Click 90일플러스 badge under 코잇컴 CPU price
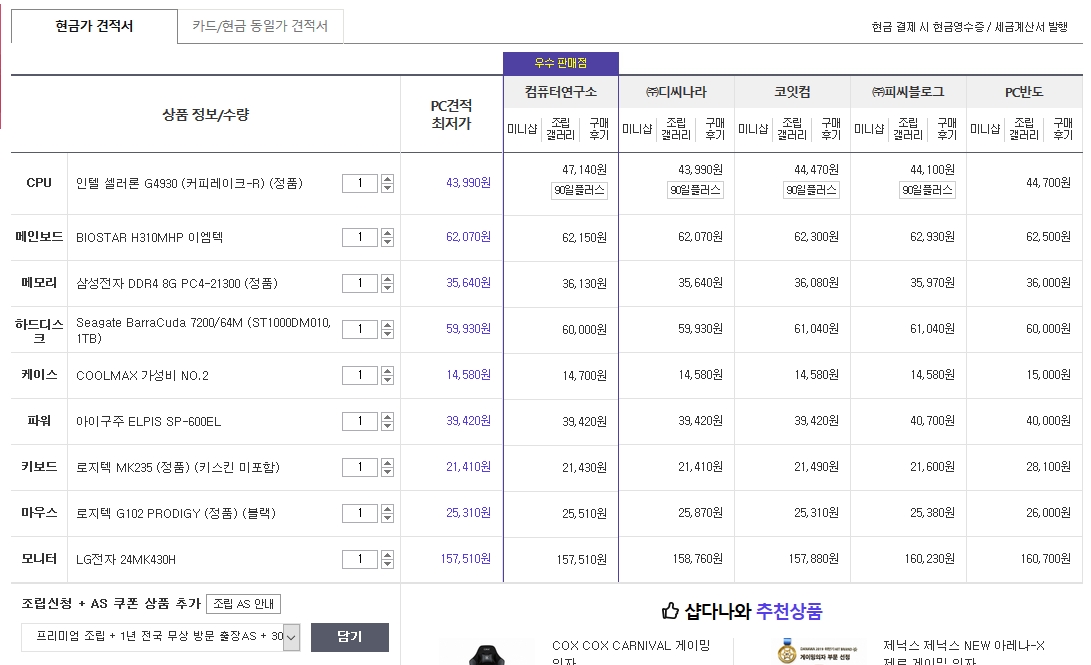 (x=811, y=190)
